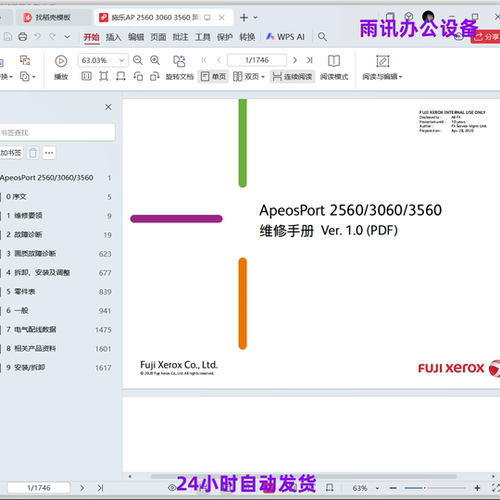
Task: Go to previous page arrow in toolbar
Action: click(219, 60)
